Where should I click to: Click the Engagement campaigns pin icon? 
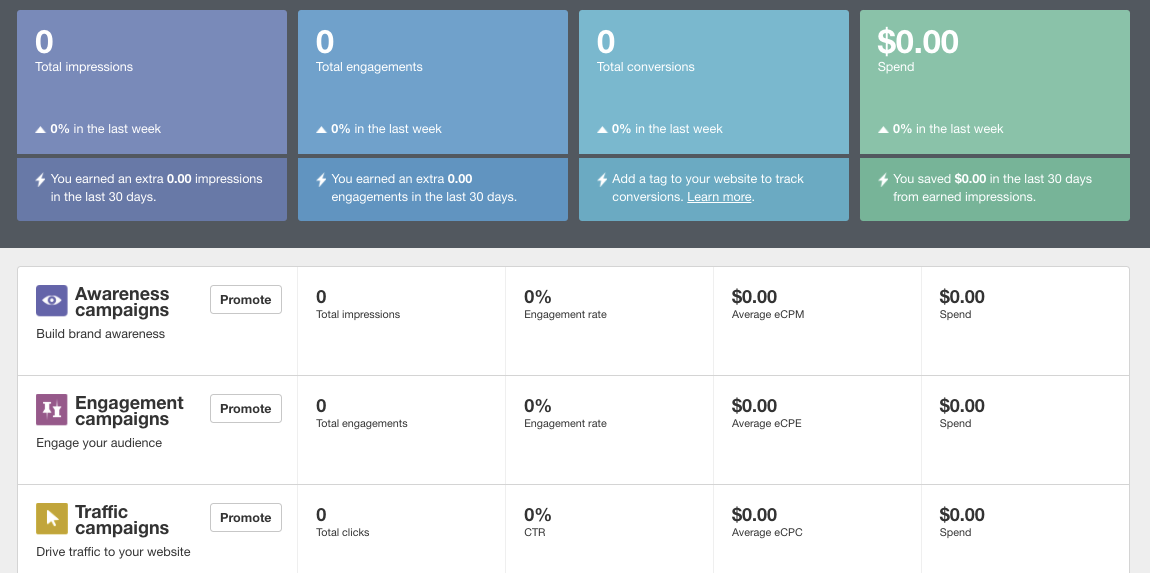[x=52, y=410]
